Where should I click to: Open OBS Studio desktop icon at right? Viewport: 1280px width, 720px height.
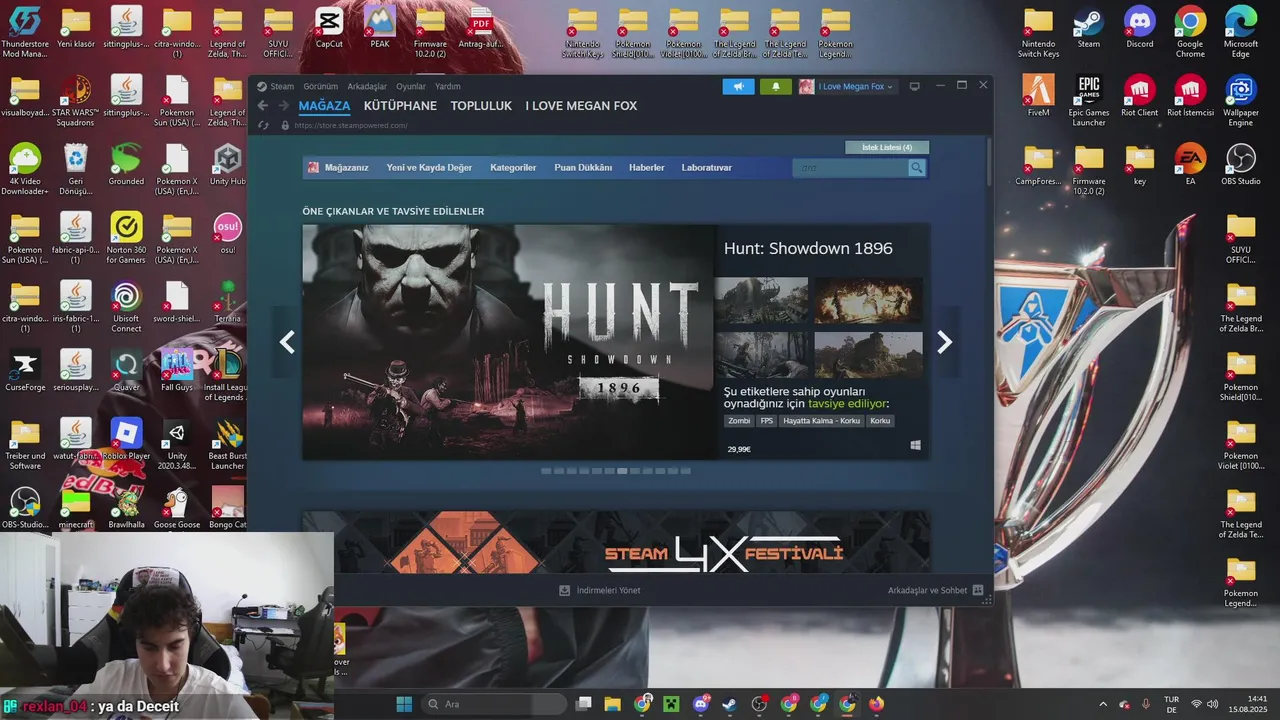(x=1241, y=165)
